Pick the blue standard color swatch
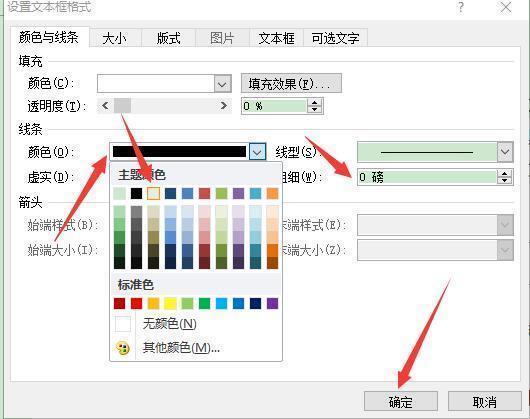Screen dimensions: 530x419 (x=238, y=303)
